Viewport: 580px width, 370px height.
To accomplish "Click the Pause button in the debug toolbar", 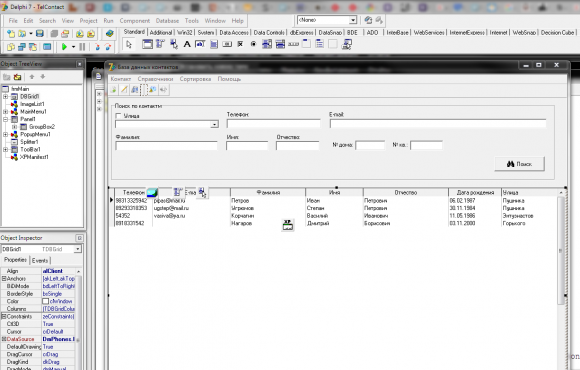I will (82, 47).
